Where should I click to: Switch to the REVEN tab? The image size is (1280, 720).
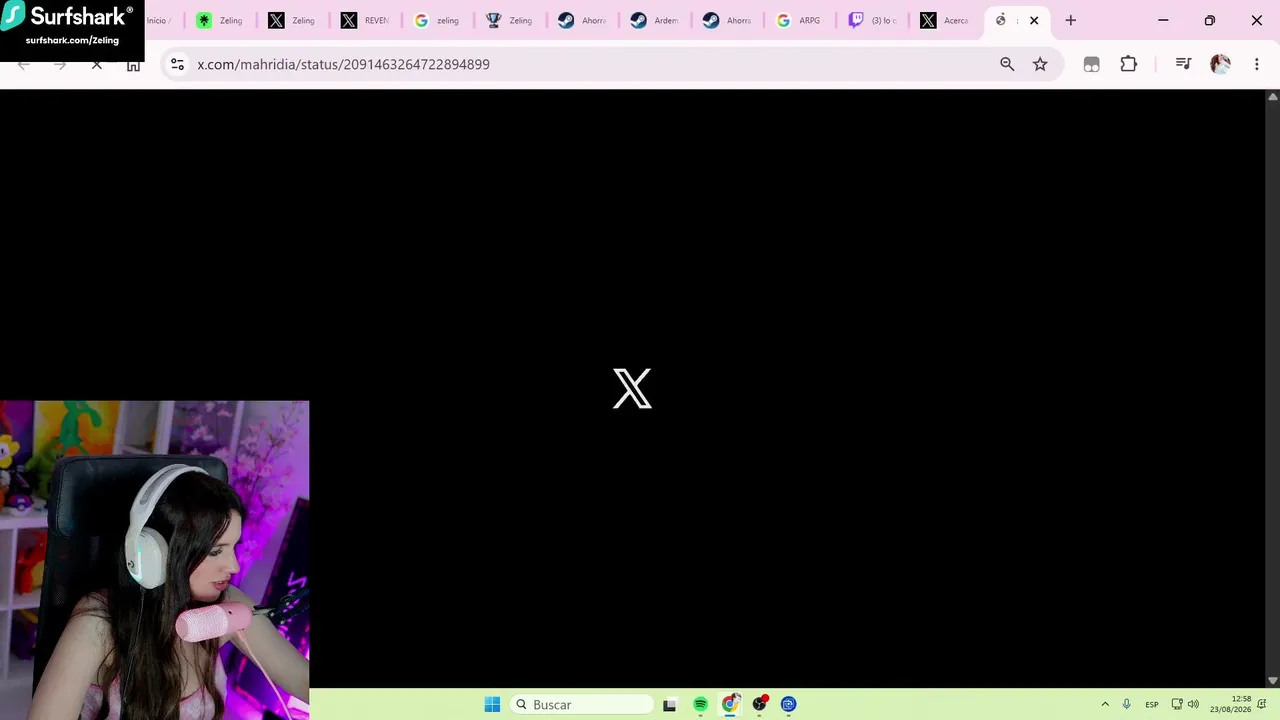pyautogui.click(x=364, y=20)
